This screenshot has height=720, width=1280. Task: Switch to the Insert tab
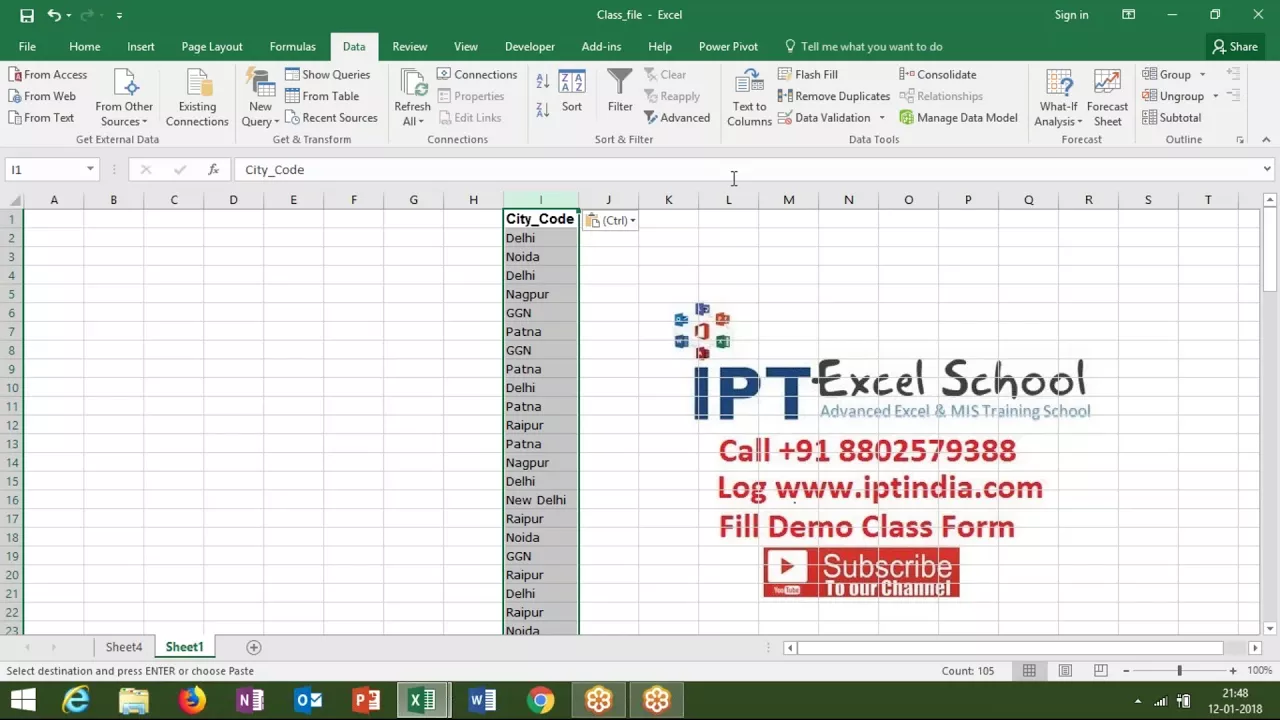coord(141,47)
